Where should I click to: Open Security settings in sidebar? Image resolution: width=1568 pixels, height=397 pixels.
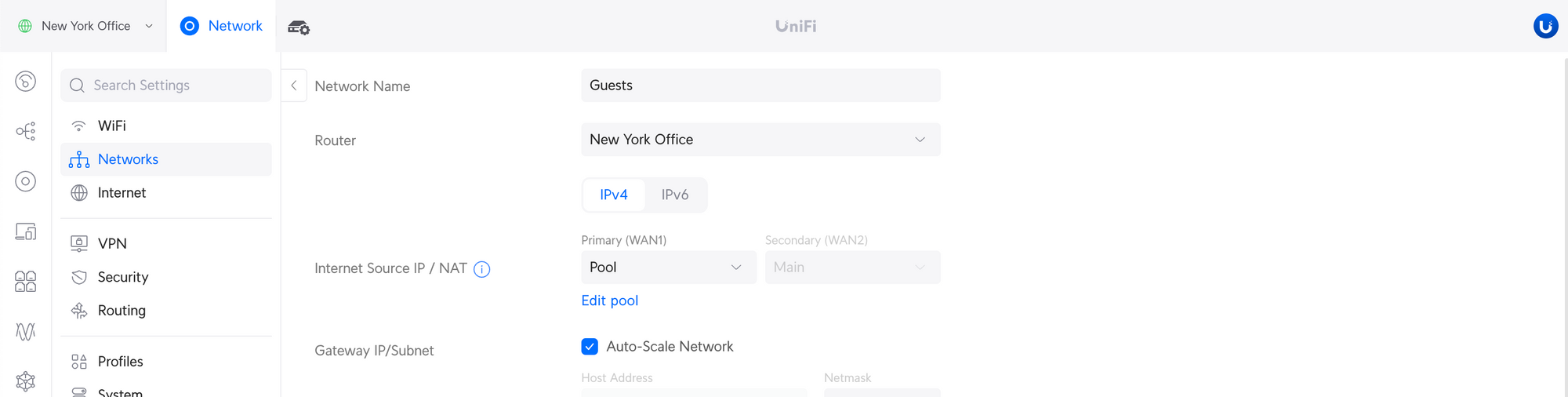tap(122, 277)
